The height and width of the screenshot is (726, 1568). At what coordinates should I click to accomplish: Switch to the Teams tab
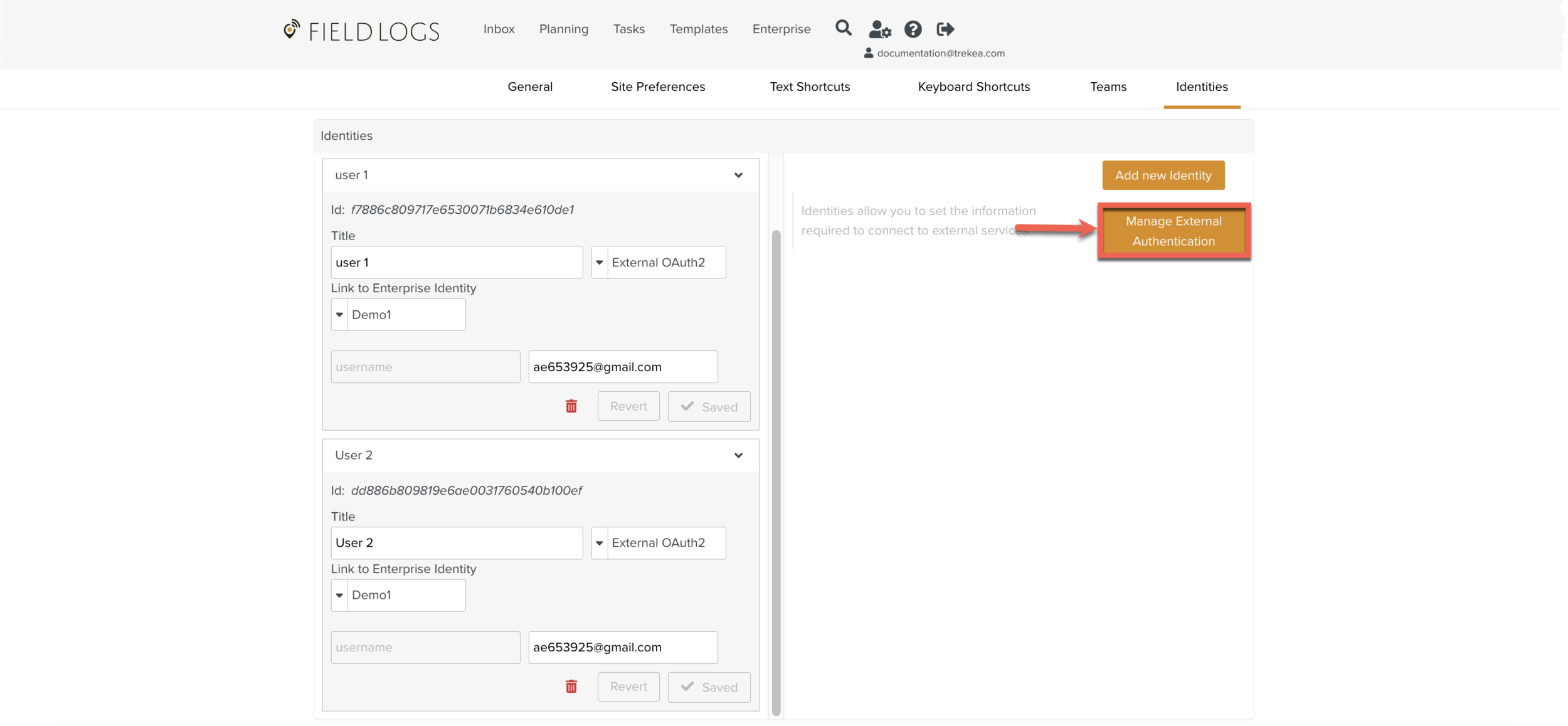pos(1108,87)
